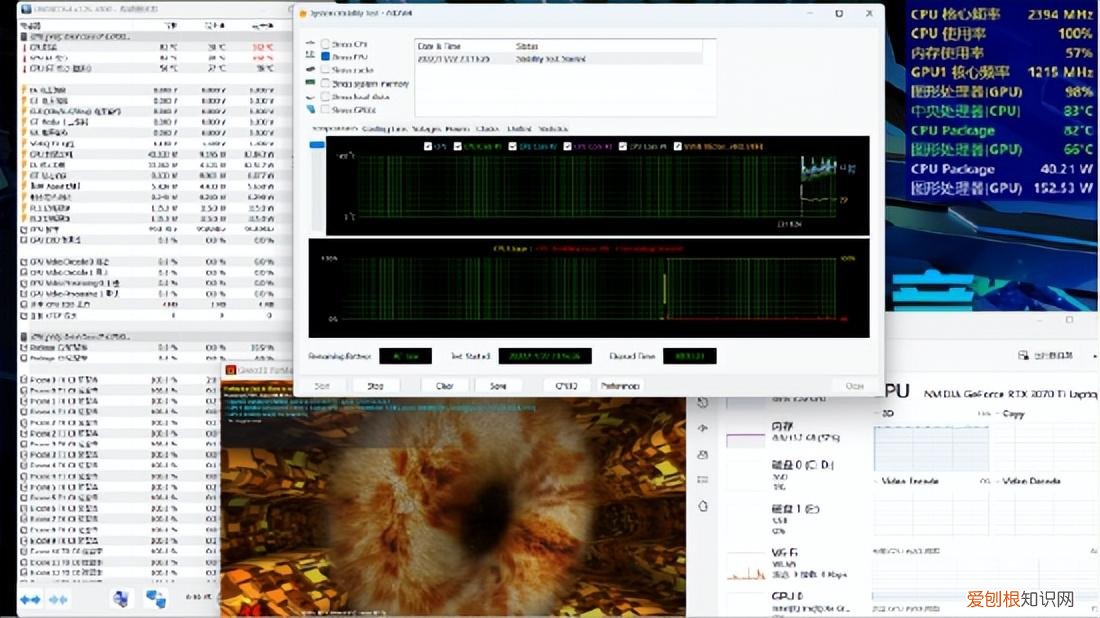Uncheck the Stress FPU option
The width and height of the screenshot is (1100, 618).
coord(325,58)
